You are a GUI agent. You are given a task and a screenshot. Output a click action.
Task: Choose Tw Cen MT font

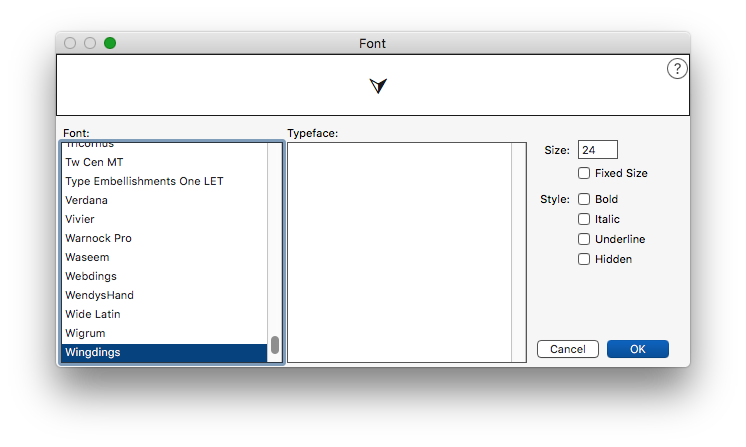94,162
